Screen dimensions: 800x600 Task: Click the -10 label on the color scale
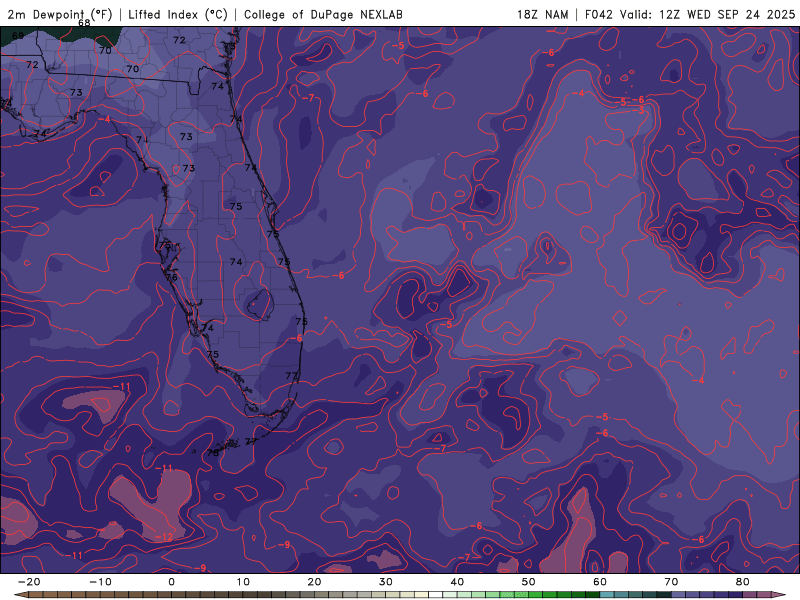pyautogui.click(x=100, y=582)
